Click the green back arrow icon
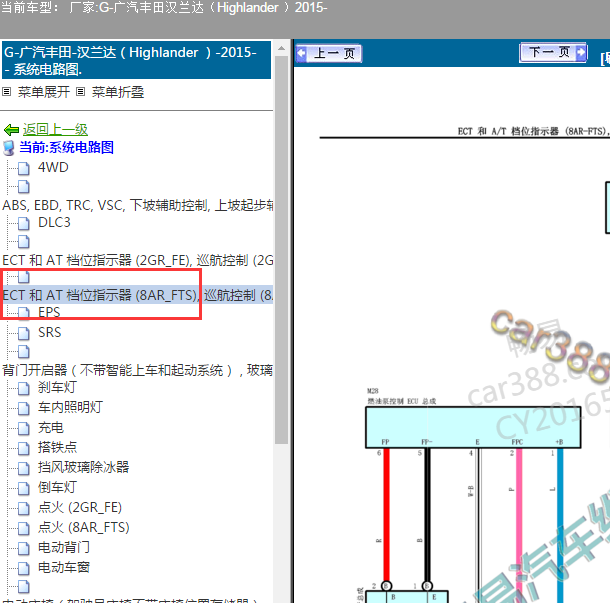The width and height of the screenshot is (610, 603). tap(11, 130)
